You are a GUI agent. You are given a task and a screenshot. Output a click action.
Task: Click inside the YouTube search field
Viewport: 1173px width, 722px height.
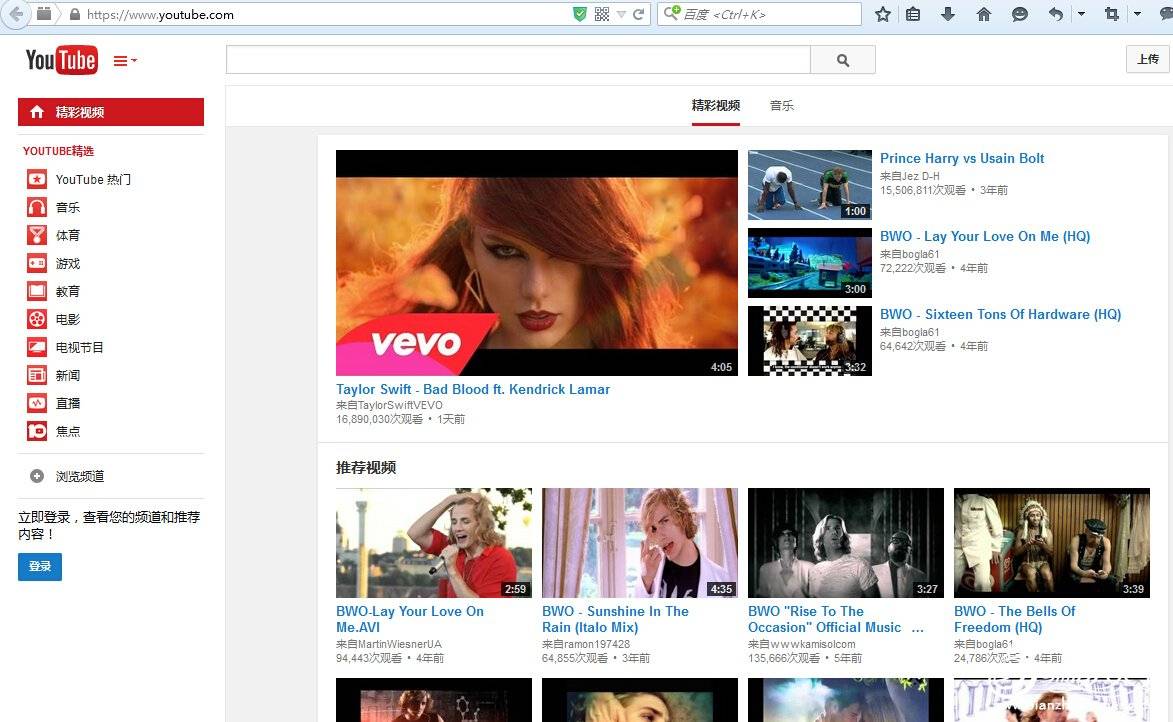(x=518, y=60)
